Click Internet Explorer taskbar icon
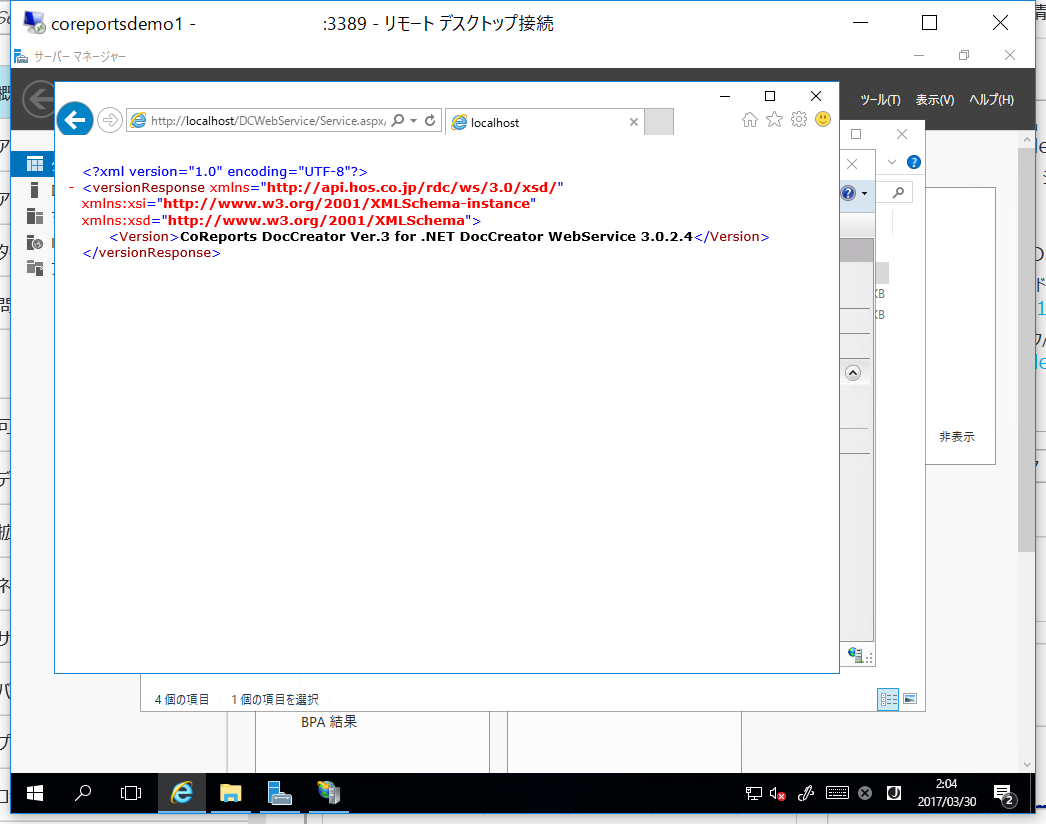Image resolution: width=1046 pixels, height=824 pixels. pyautogui.click(x=181, y=793)
